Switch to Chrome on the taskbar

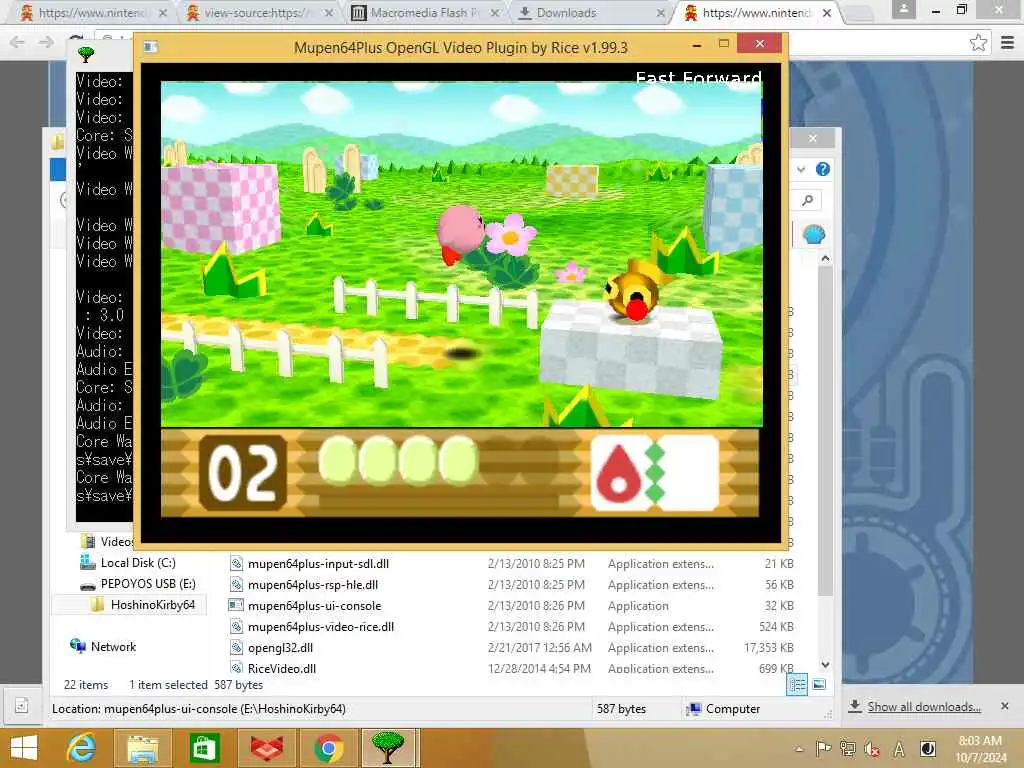328,748
